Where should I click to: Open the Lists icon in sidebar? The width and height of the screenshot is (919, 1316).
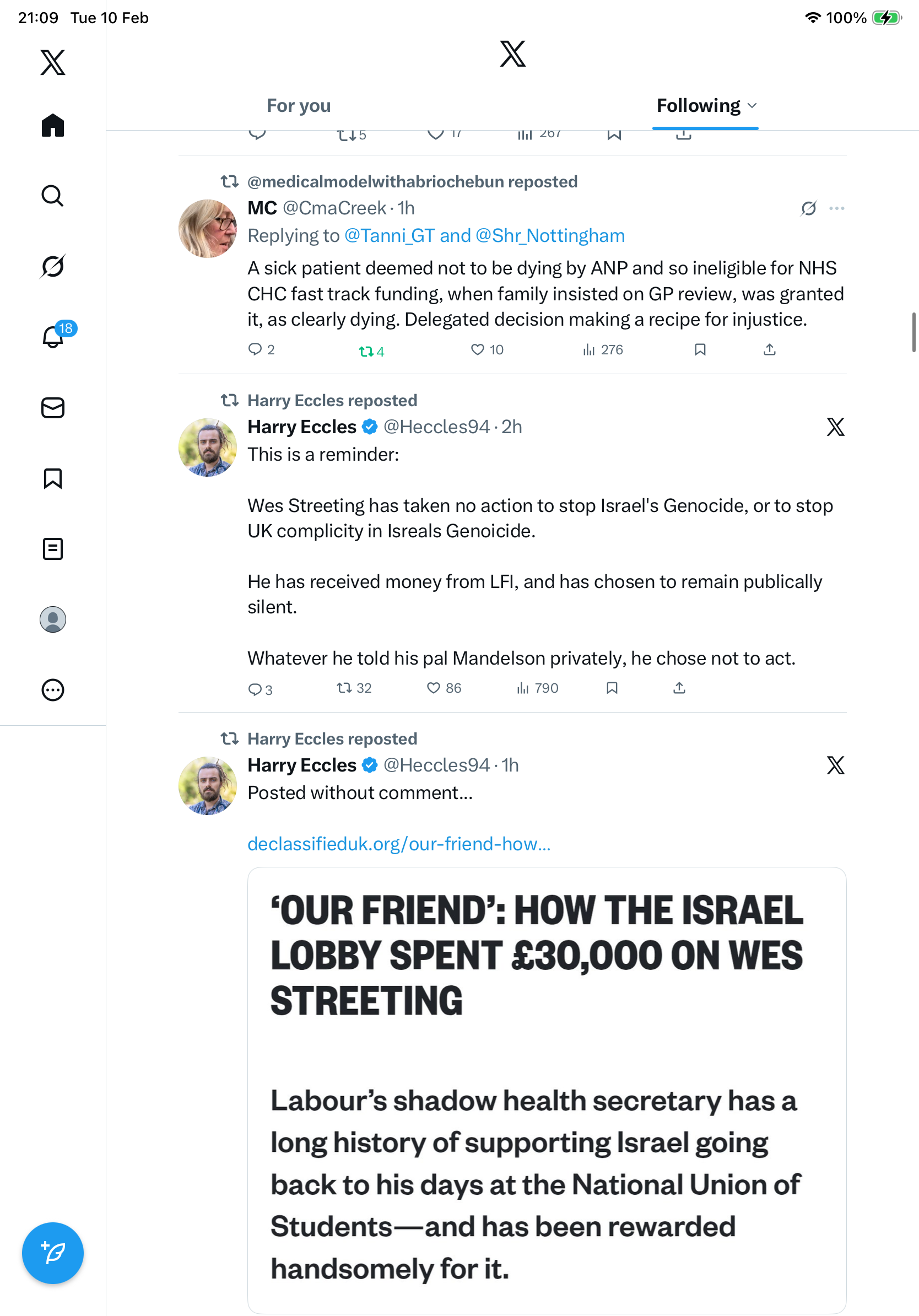point(53,549)
